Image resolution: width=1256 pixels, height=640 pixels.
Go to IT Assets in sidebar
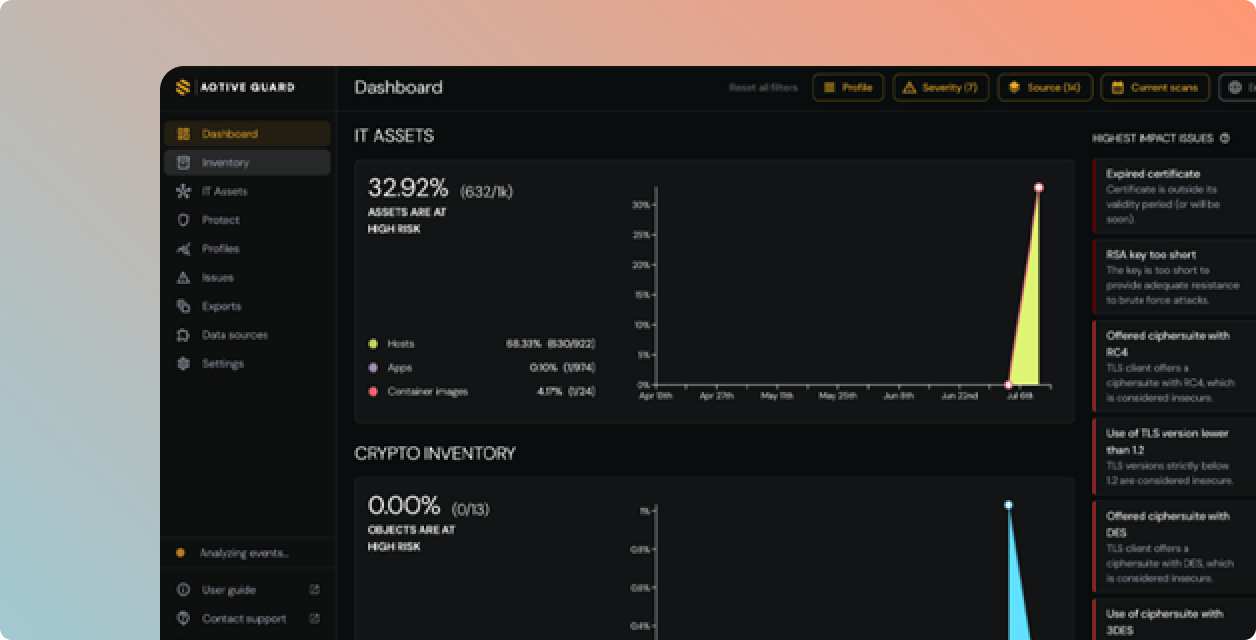[247, 191]
